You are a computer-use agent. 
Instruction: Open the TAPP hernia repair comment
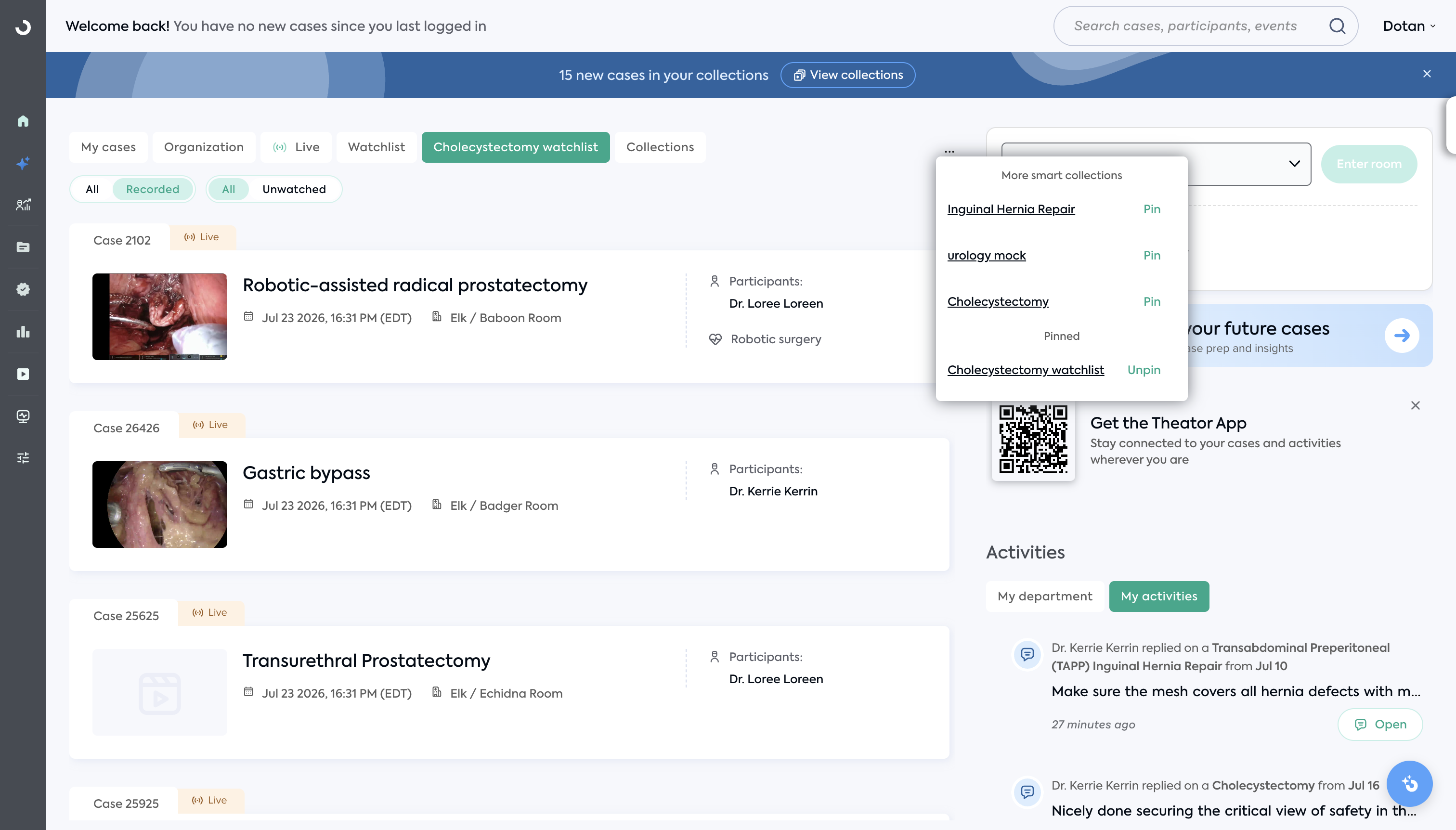coord(1379,725)
